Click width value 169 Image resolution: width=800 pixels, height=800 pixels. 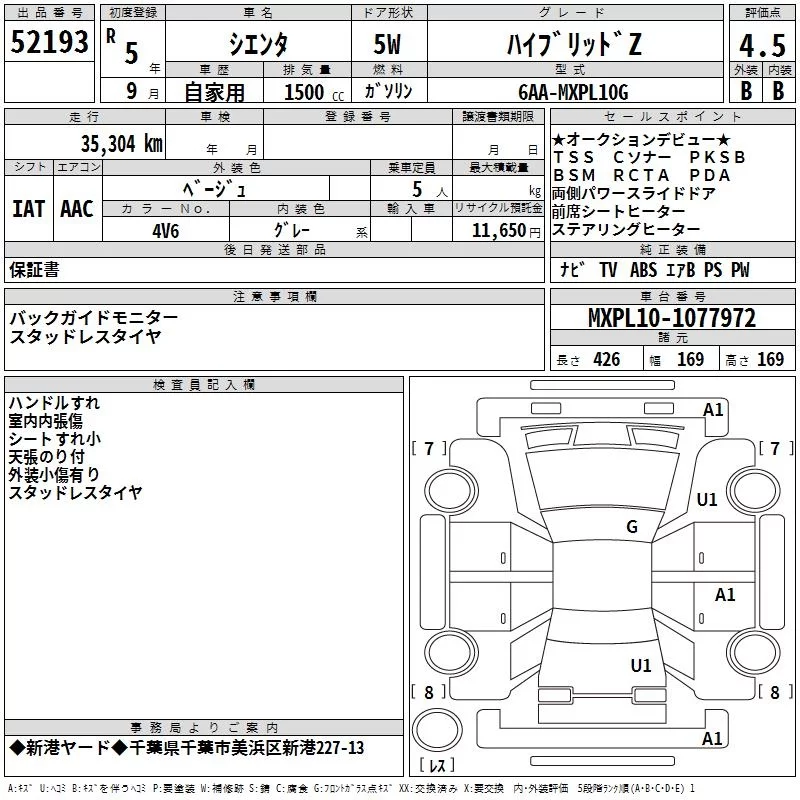tap(690, 360)
